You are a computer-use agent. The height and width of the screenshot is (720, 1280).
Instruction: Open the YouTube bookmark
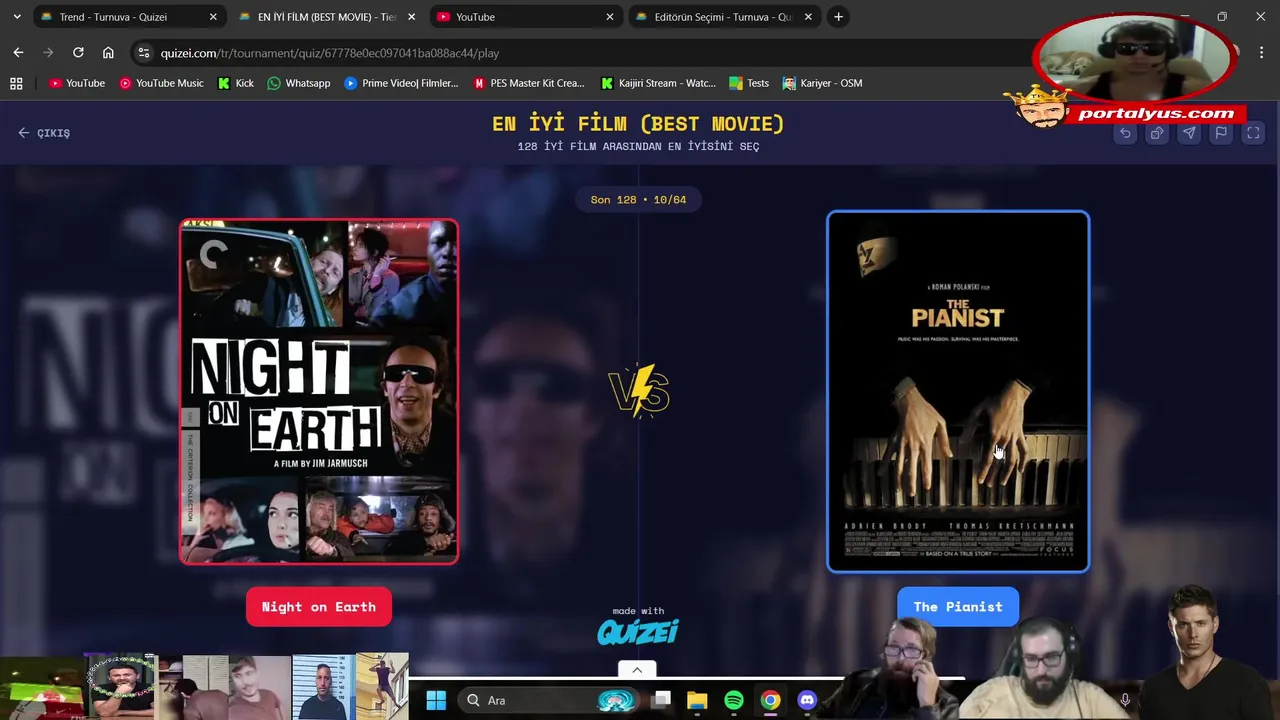pos(77,83)
